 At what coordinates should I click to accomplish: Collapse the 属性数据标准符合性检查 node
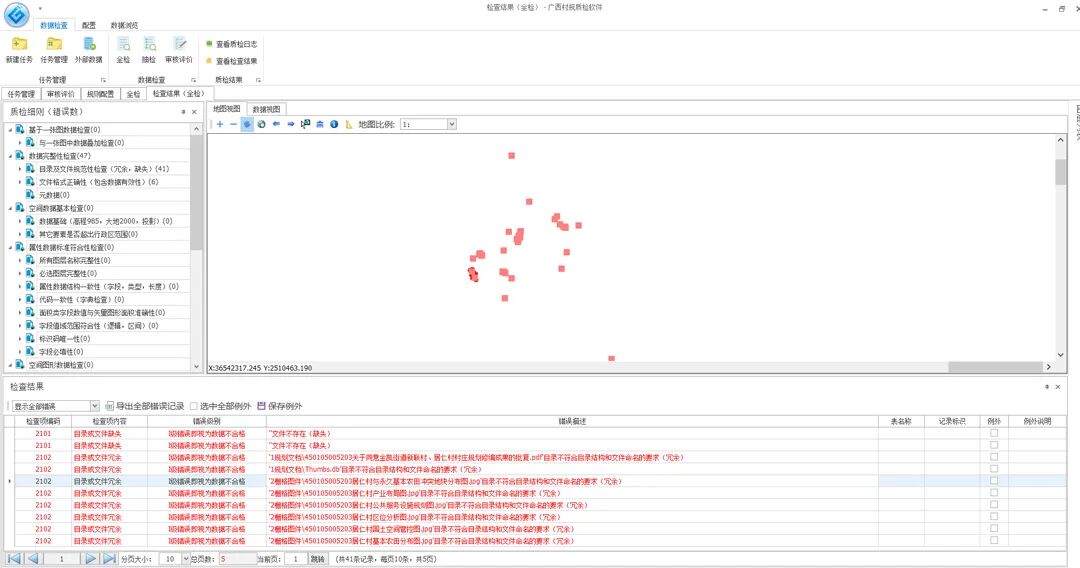[10, 247]
